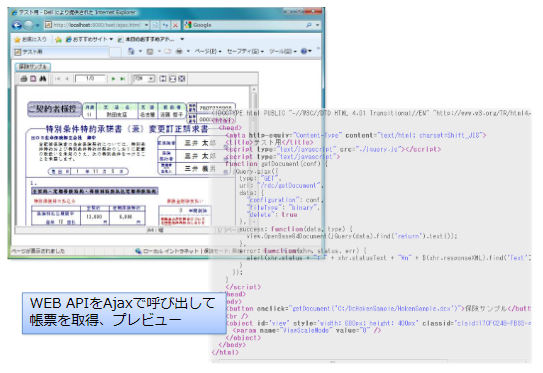Open the ページ(P) menu

click(207, 52)
